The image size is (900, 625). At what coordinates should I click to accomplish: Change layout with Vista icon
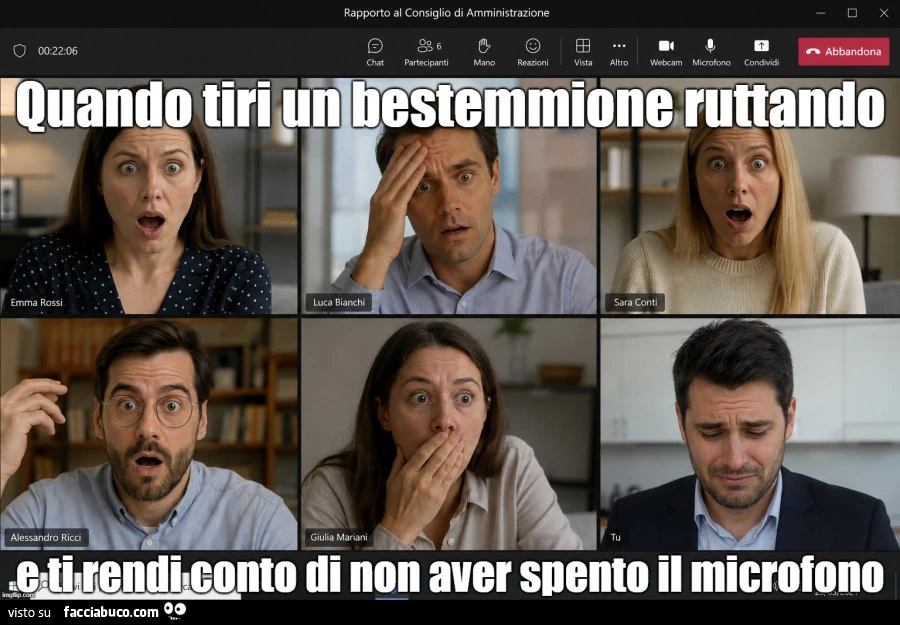tap(583, 52)
